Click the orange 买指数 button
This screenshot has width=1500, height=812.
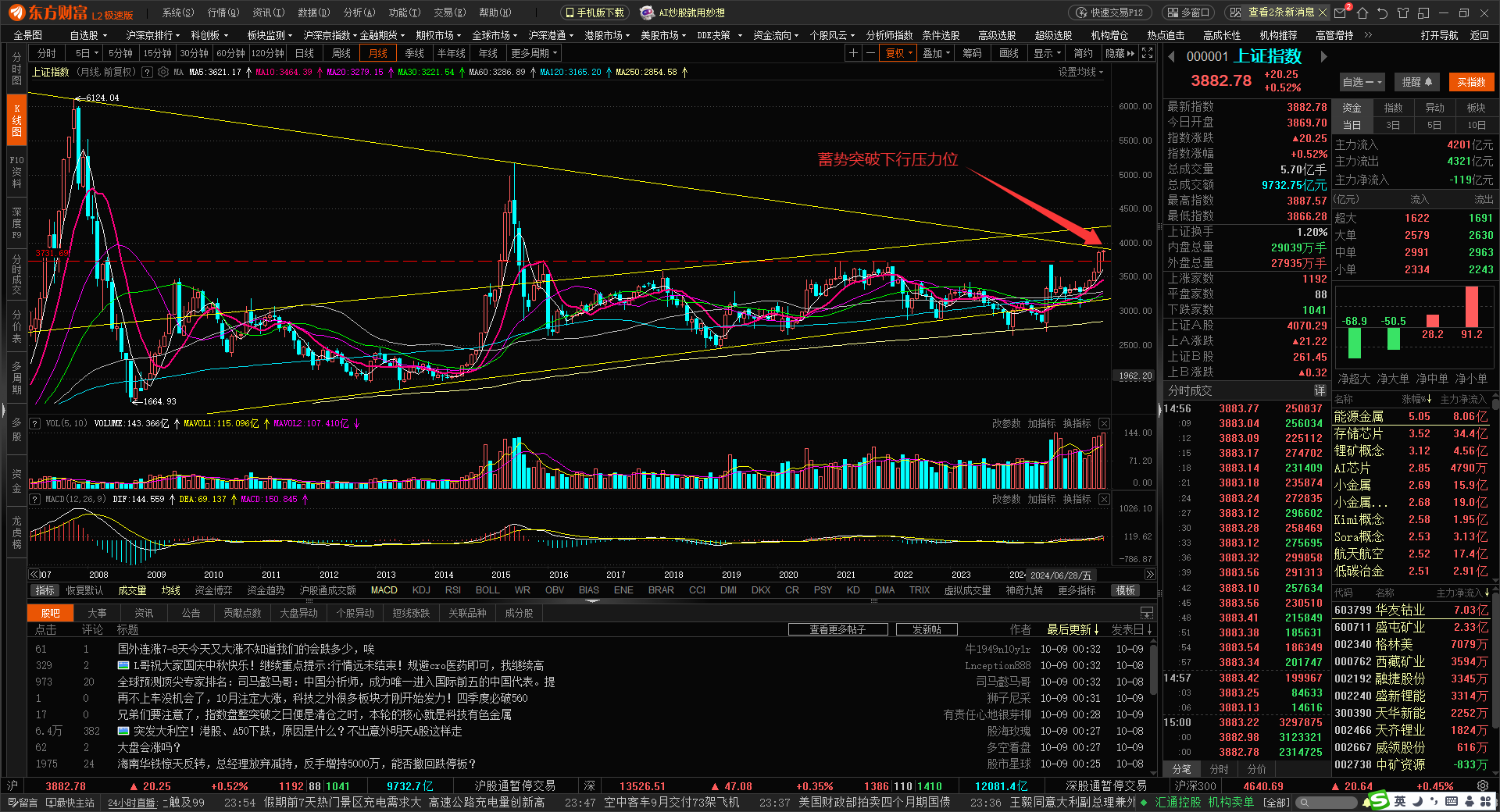click(x=1471, y=82)
